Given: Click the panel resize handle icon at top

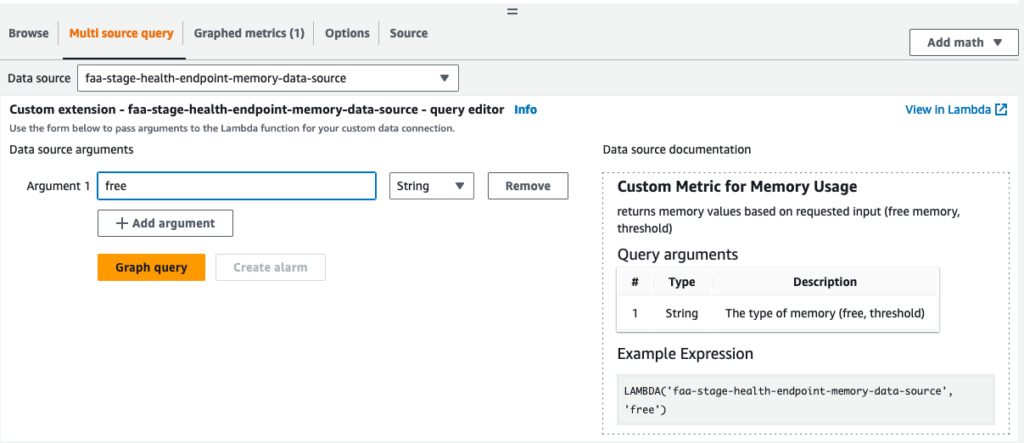Looking at the screenshot, I should [513, 11].
